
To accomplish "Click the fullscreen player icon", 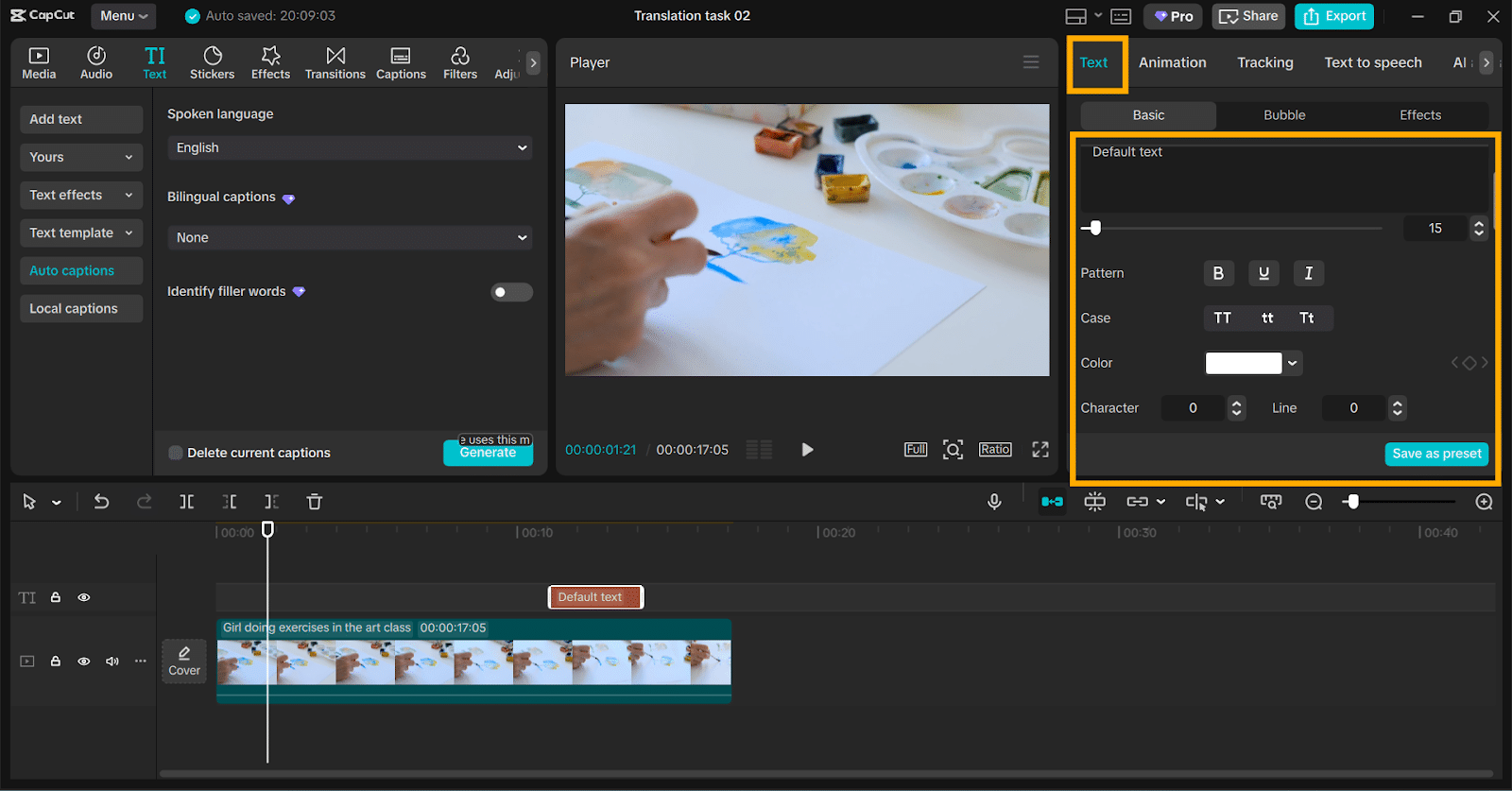I will [1040, 450].
